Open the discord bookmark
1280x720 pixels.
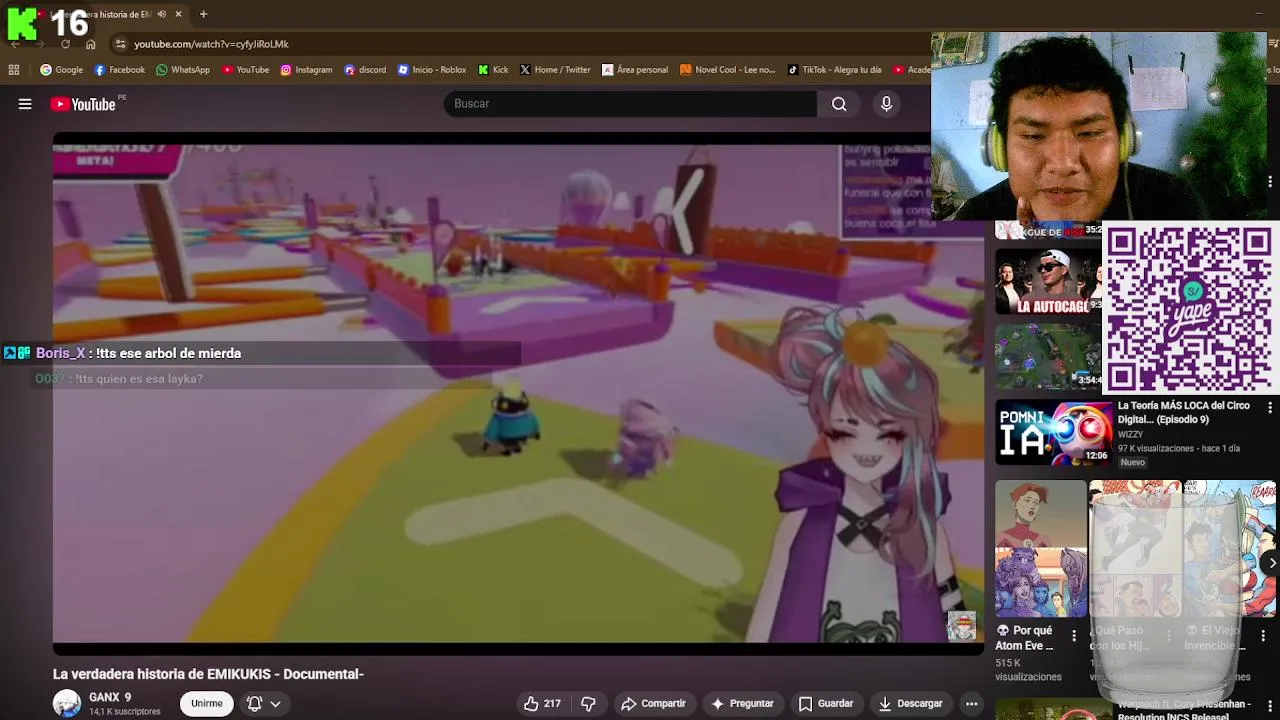pyautogui.click(x=365, y=70)
